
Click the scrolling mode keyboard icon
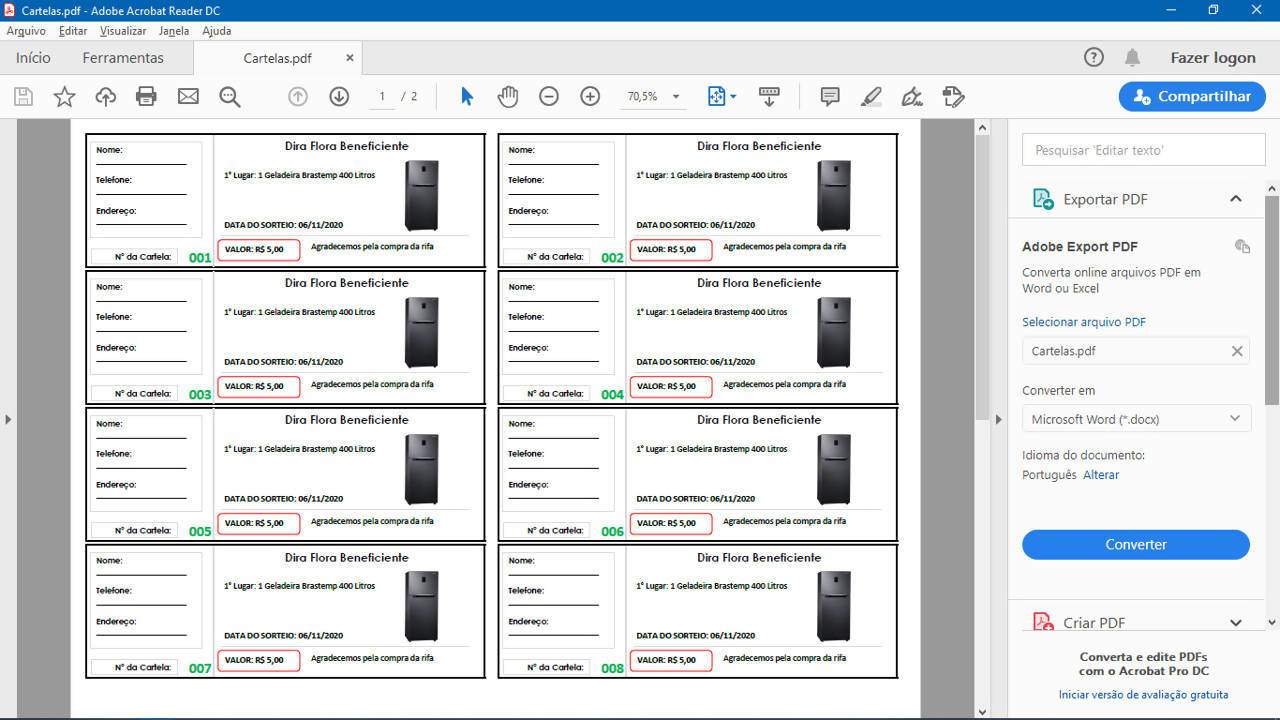[x=769, y=96]
